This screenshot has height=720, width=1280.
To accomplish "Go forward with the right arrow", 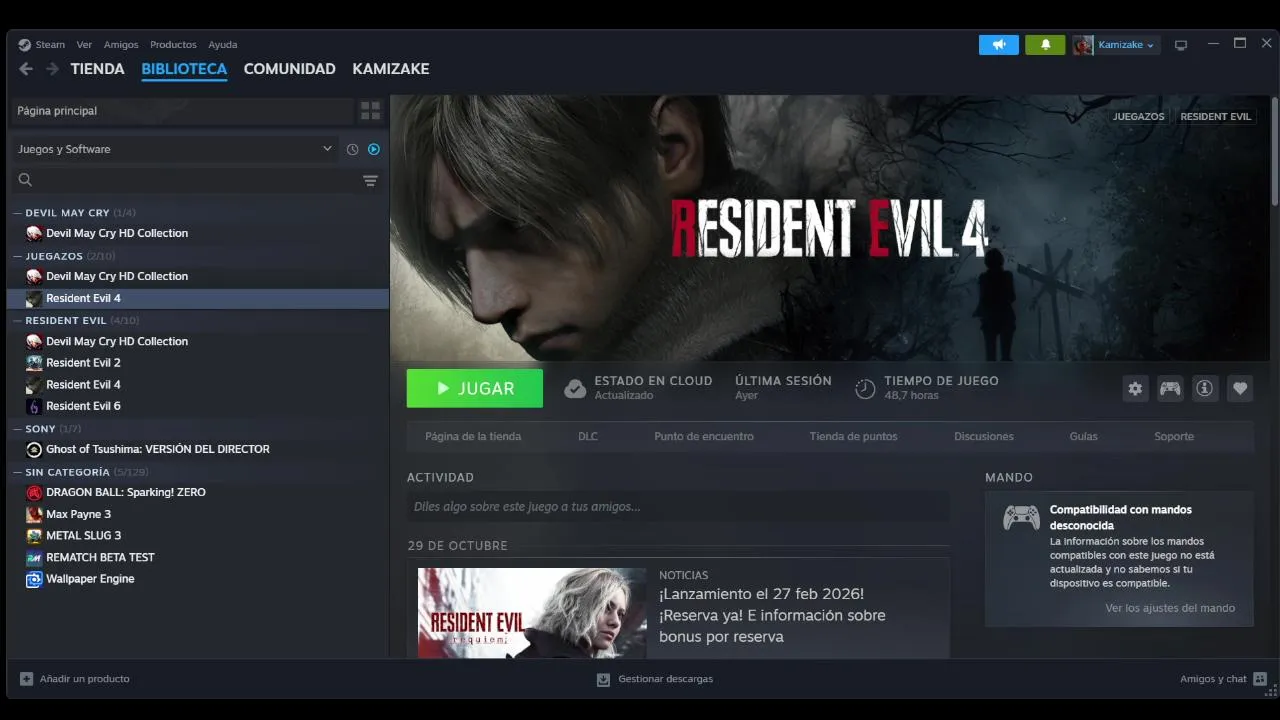I will coord(52,69).
